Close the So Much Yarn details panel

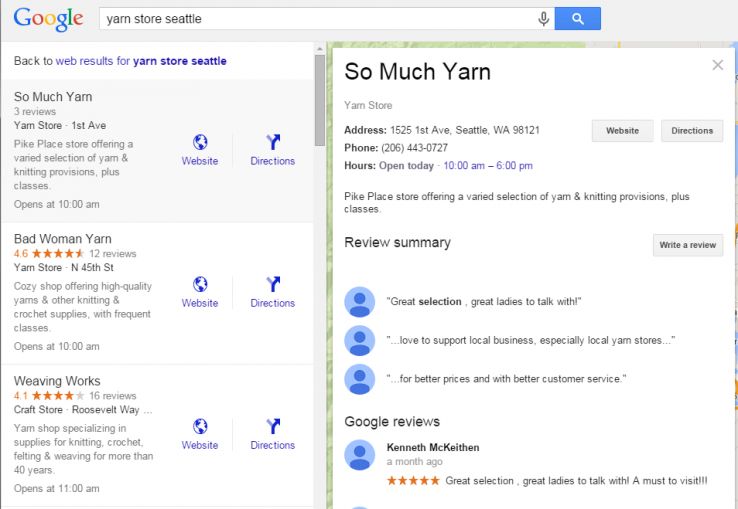717,65
